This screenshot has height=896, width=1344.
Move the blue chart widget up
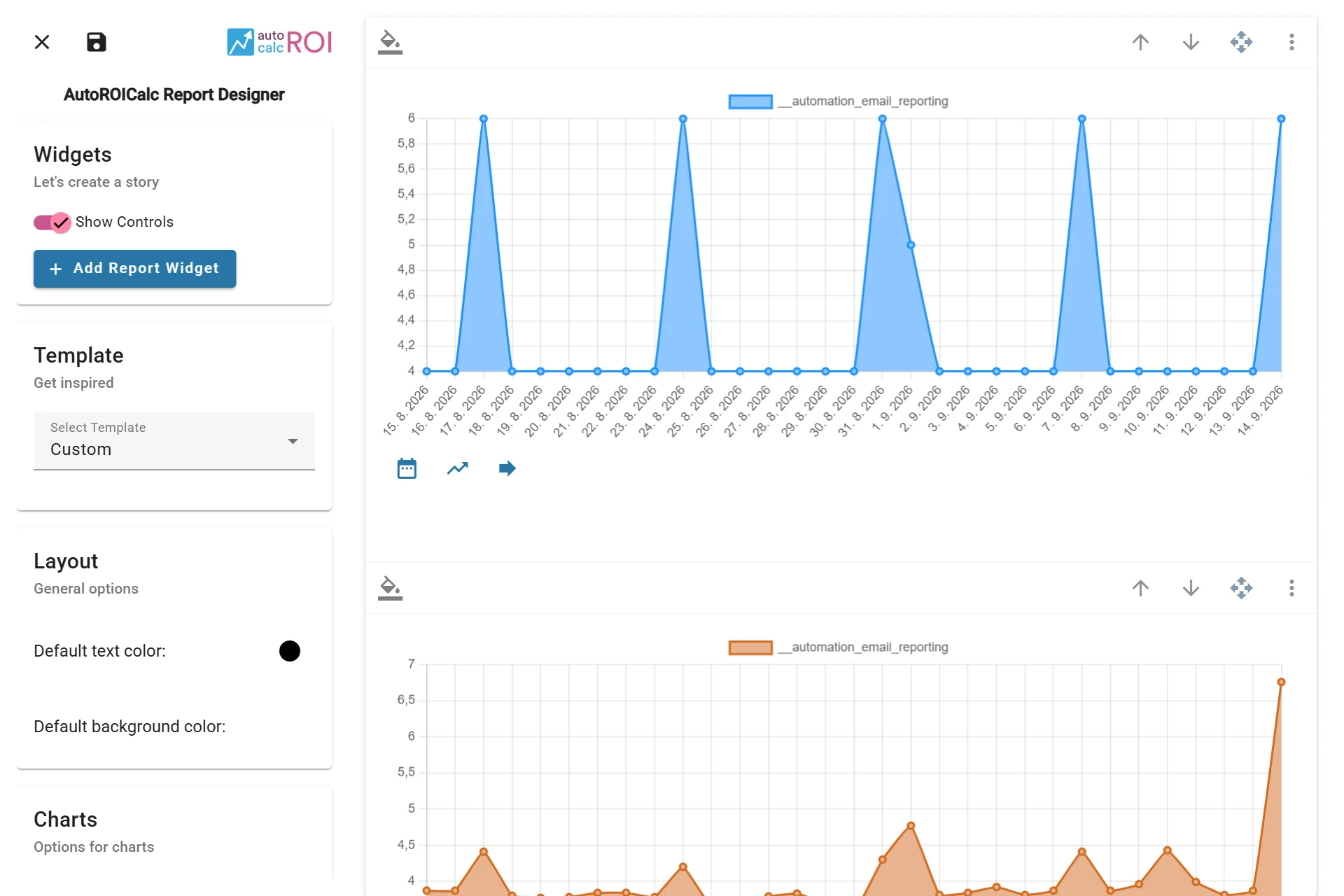pos(1140,42)
